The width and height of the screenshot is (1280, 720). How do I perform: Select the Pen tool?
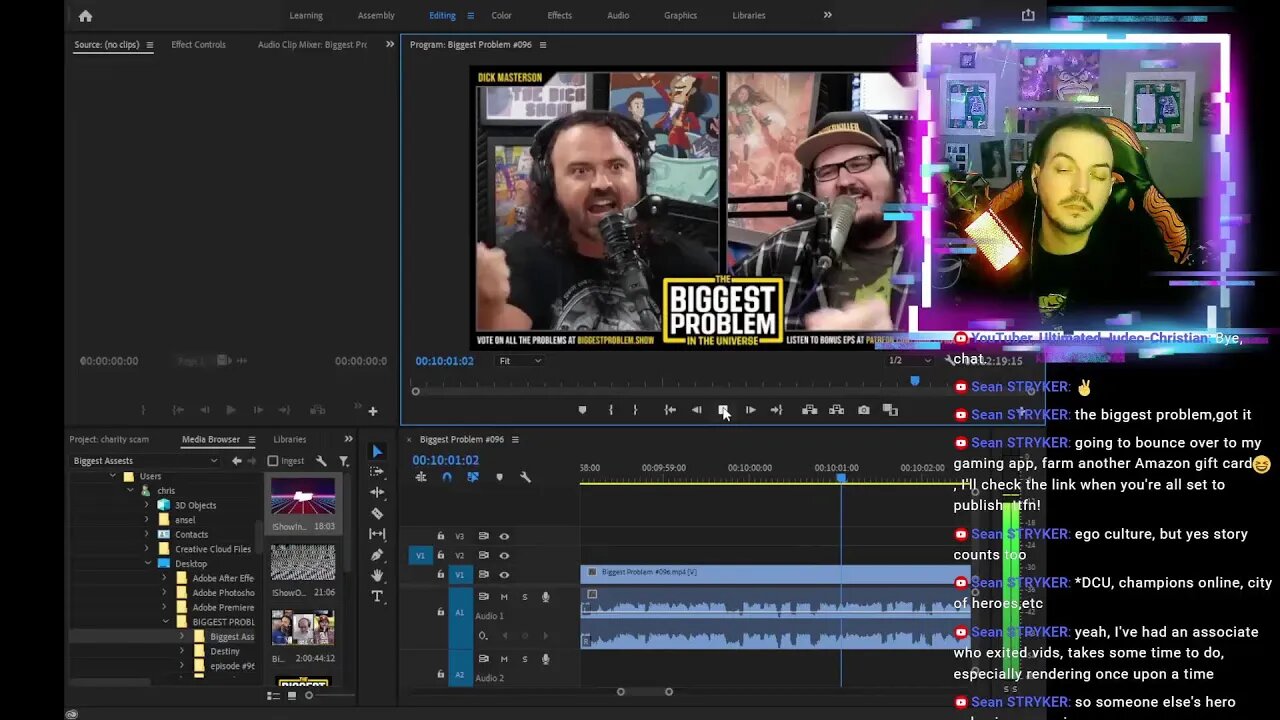[377, 555]
